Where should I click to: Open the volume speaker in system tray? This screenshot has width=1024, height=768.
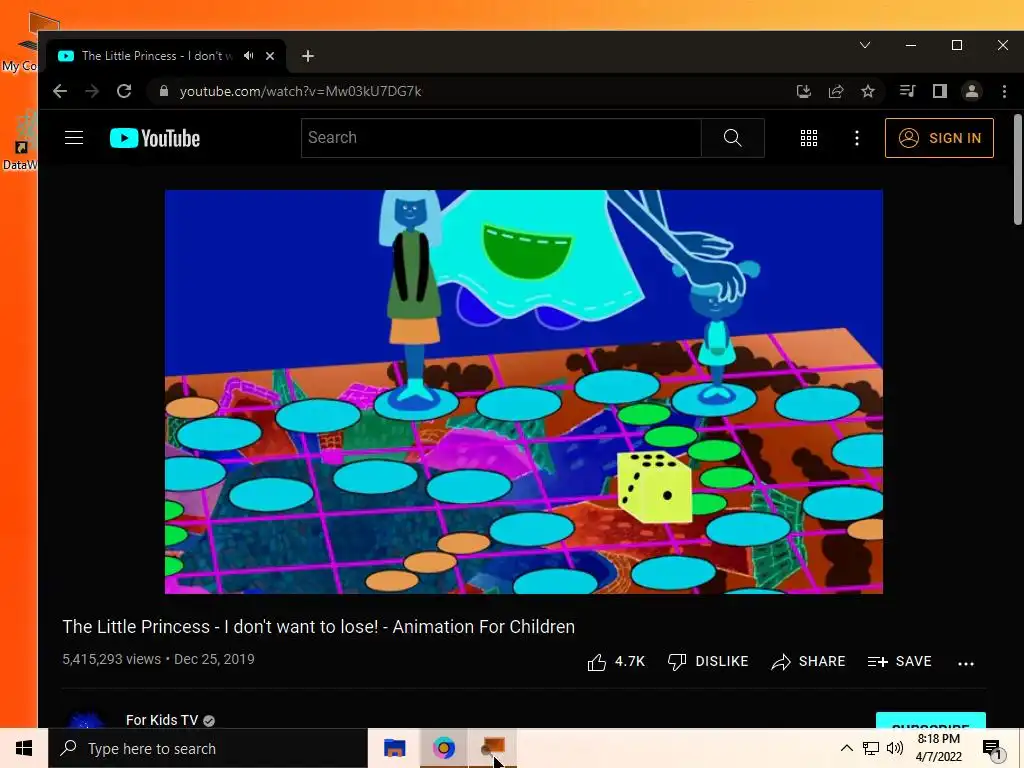(895, 748)
